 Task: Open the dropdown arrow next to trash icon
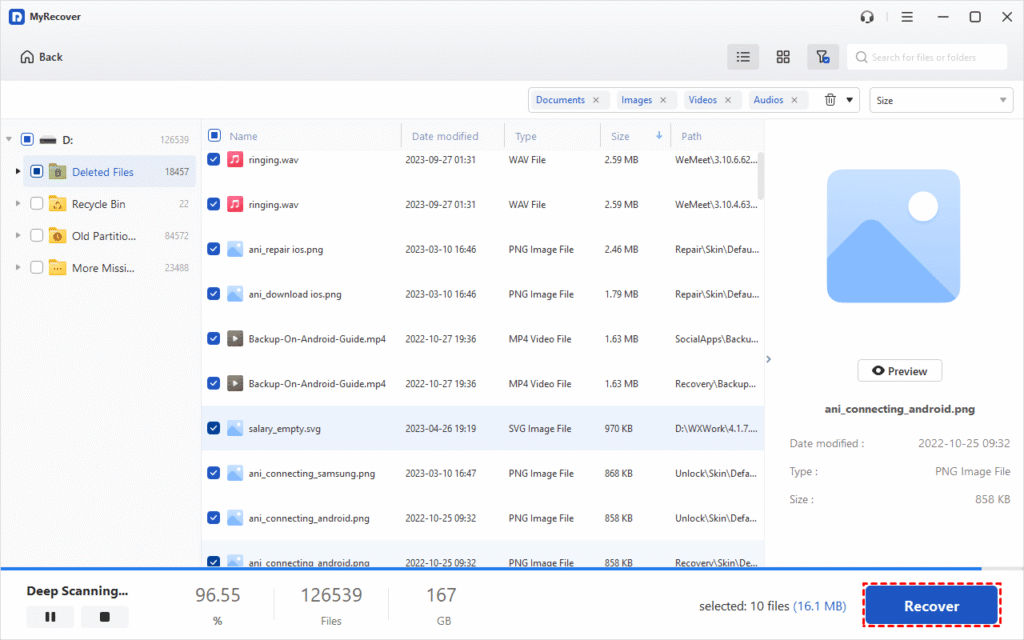(849, 99)
